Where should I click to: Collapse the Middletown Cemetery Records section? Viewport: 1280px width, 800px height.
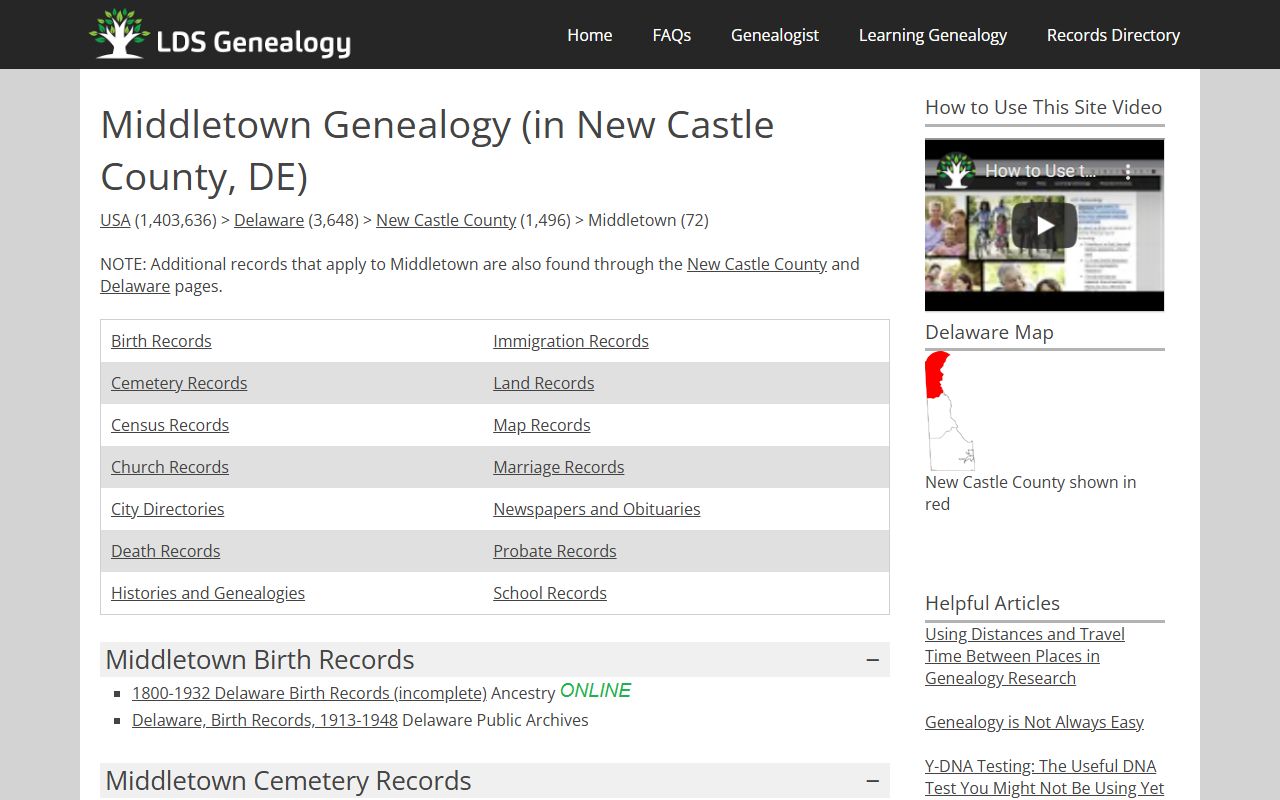[872, 781]
